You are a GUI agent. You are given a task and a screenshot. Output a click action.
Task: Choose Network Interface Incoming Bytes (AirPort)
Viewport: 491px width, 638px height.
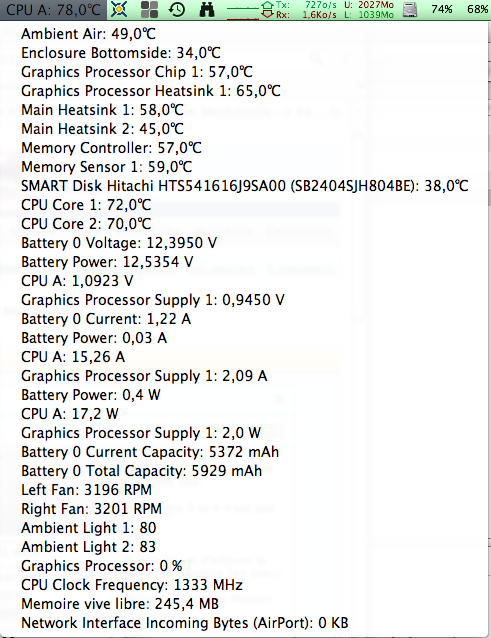[x=185, y=623]
